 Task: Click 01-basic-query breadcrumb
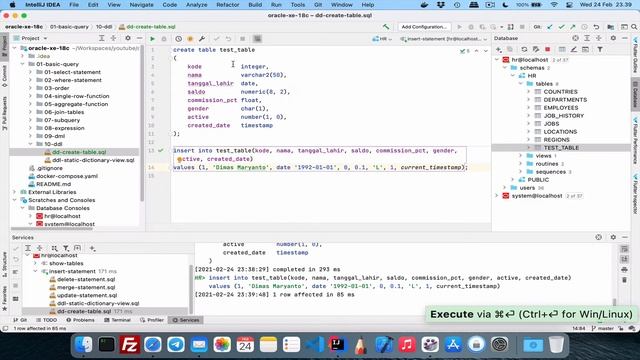[69, 27]
